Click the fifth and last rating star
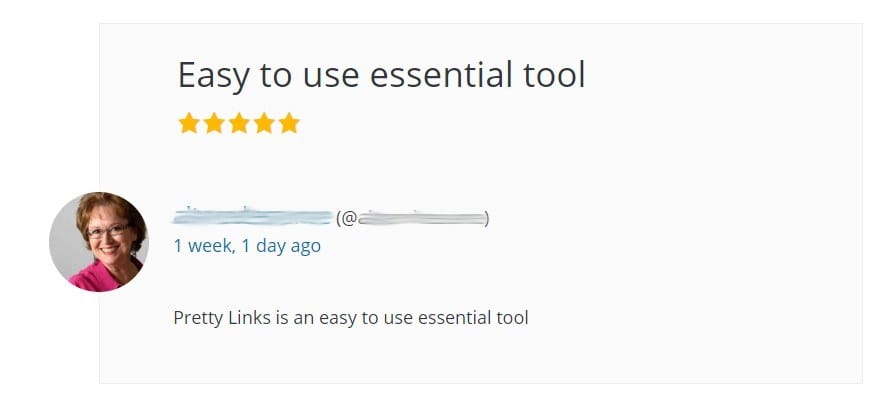Image resolution: width=881 pixels, height=403 pixels. [289, 123]
